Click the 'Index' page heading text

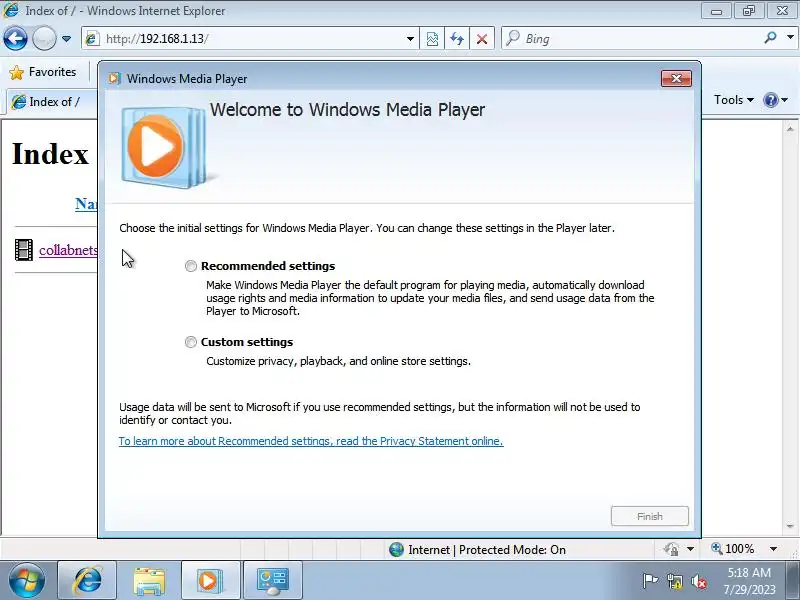point(51,154)
